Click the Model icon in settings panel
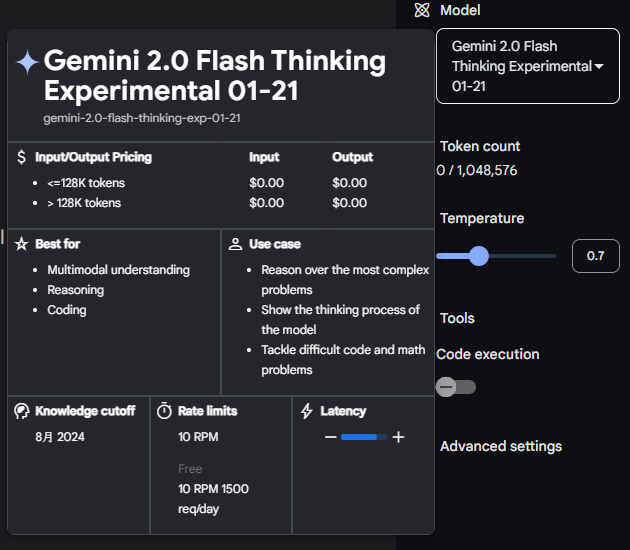The width and height of the screenshot is (630, 550). click(422, 10)
